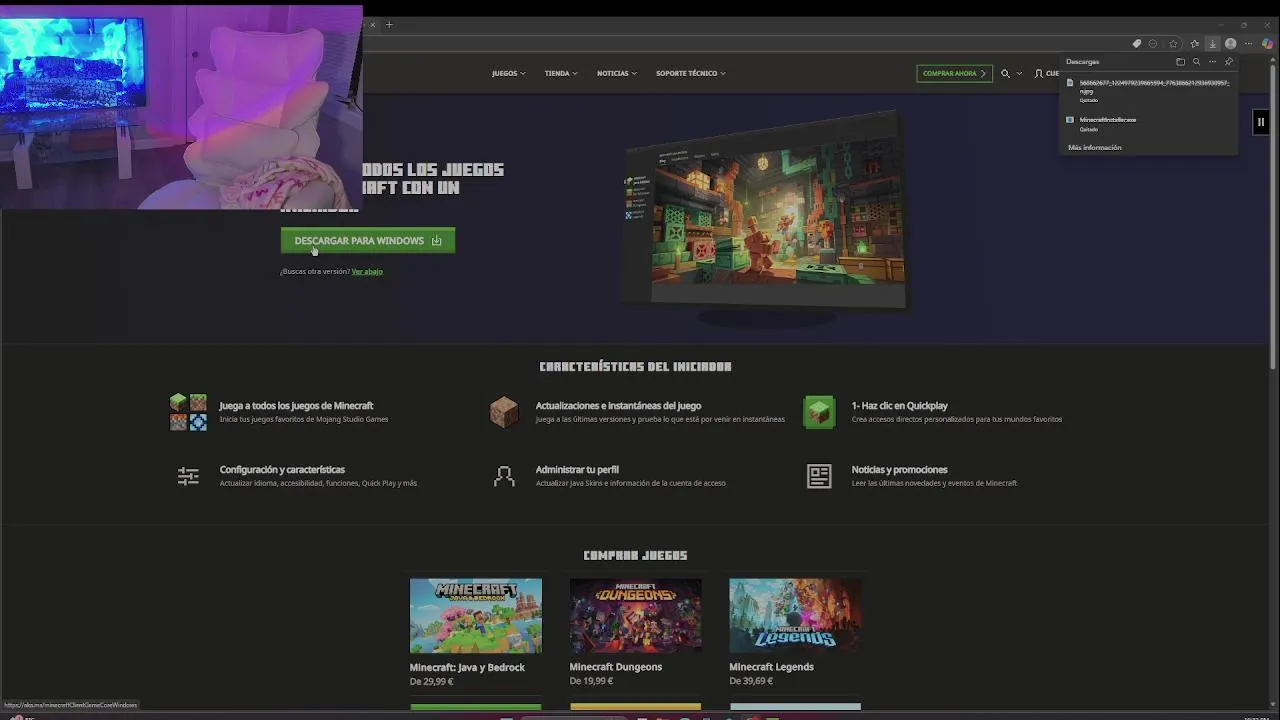
Task: Open a new browser tab
Action: tap(389, 25)
